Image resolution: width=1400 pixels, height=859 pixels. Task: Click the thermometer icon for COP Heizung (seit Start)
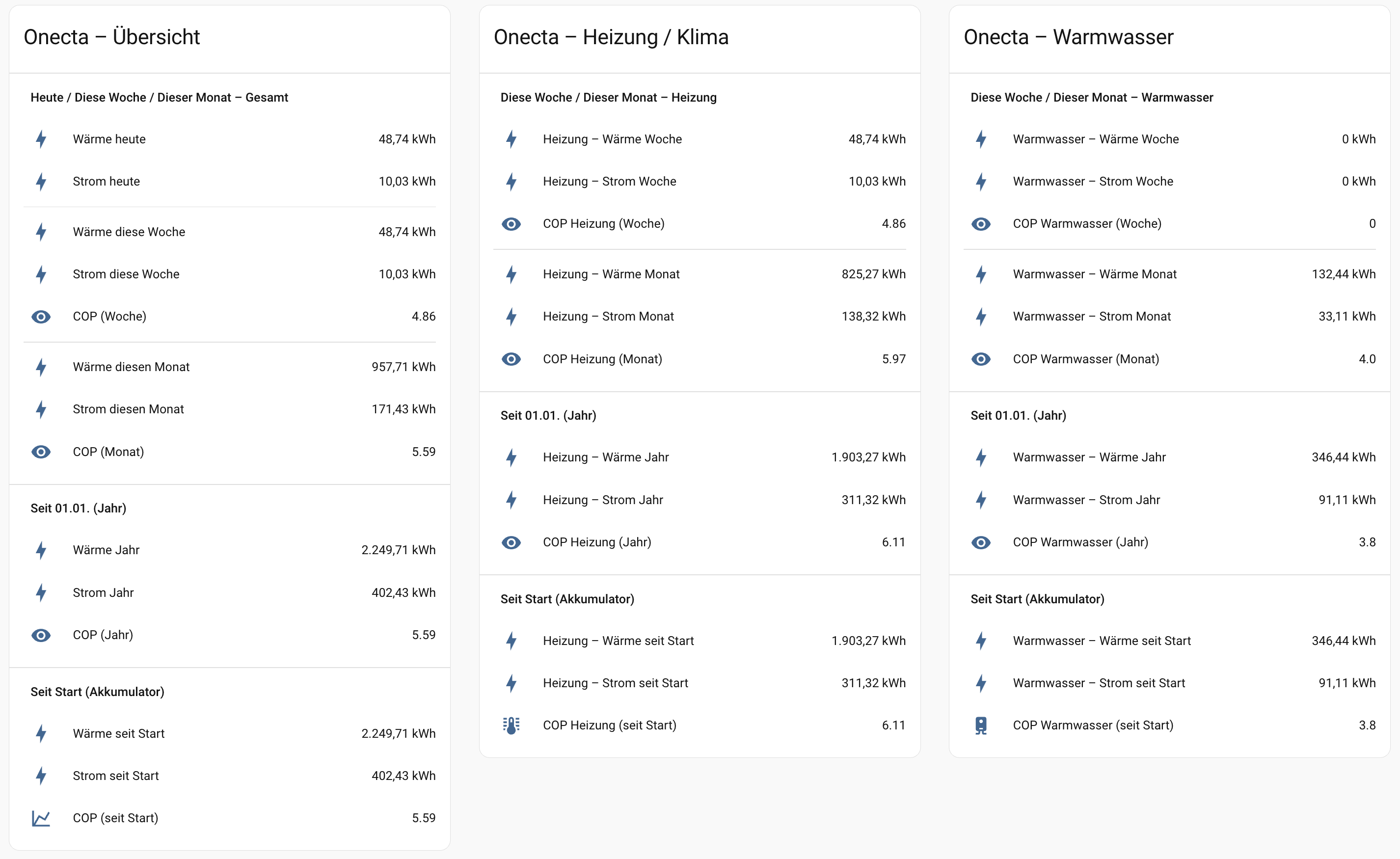tap(511, 725)
